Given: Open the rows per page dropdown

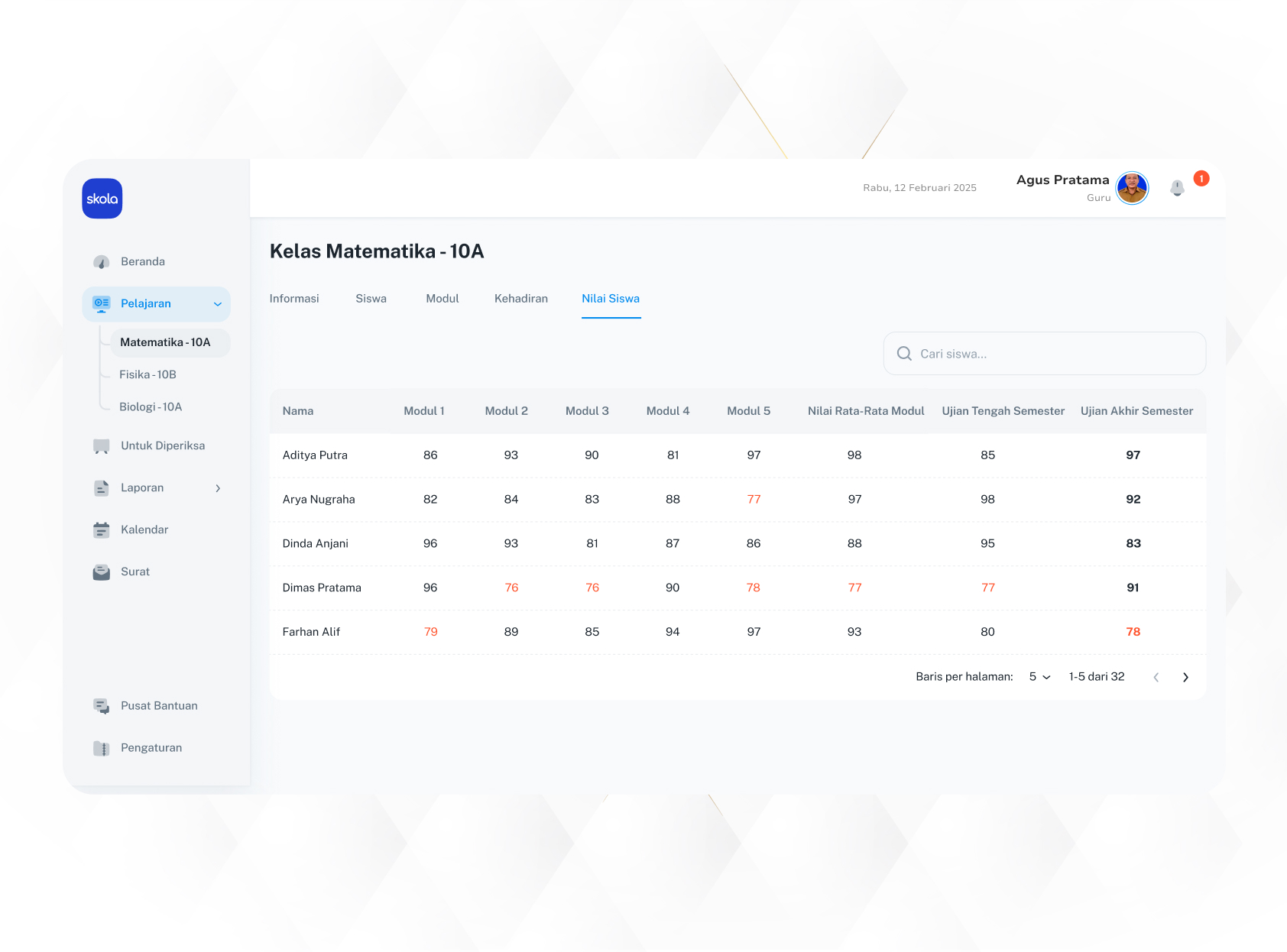Looking at the screenshot, I should tap(1039, 677).
